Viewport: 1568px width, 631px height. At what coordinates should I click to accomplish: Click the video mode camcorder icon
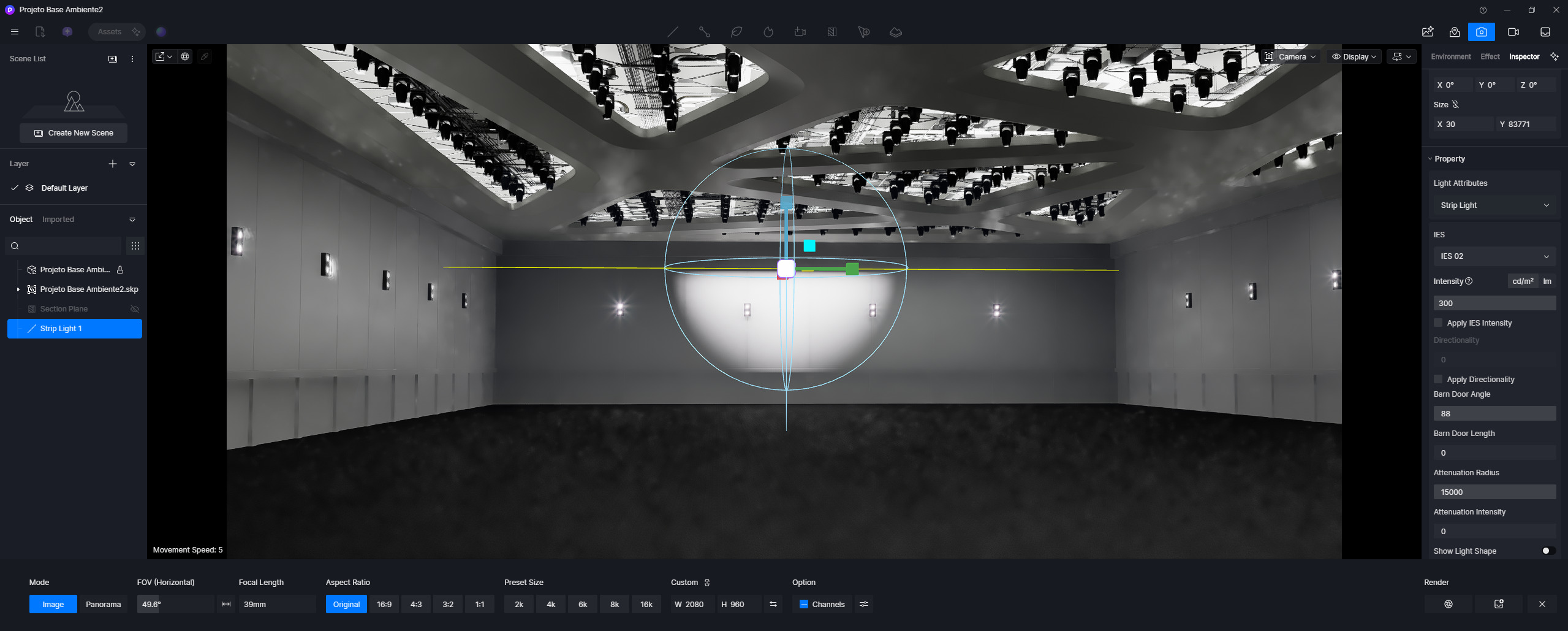[1513, 32]
